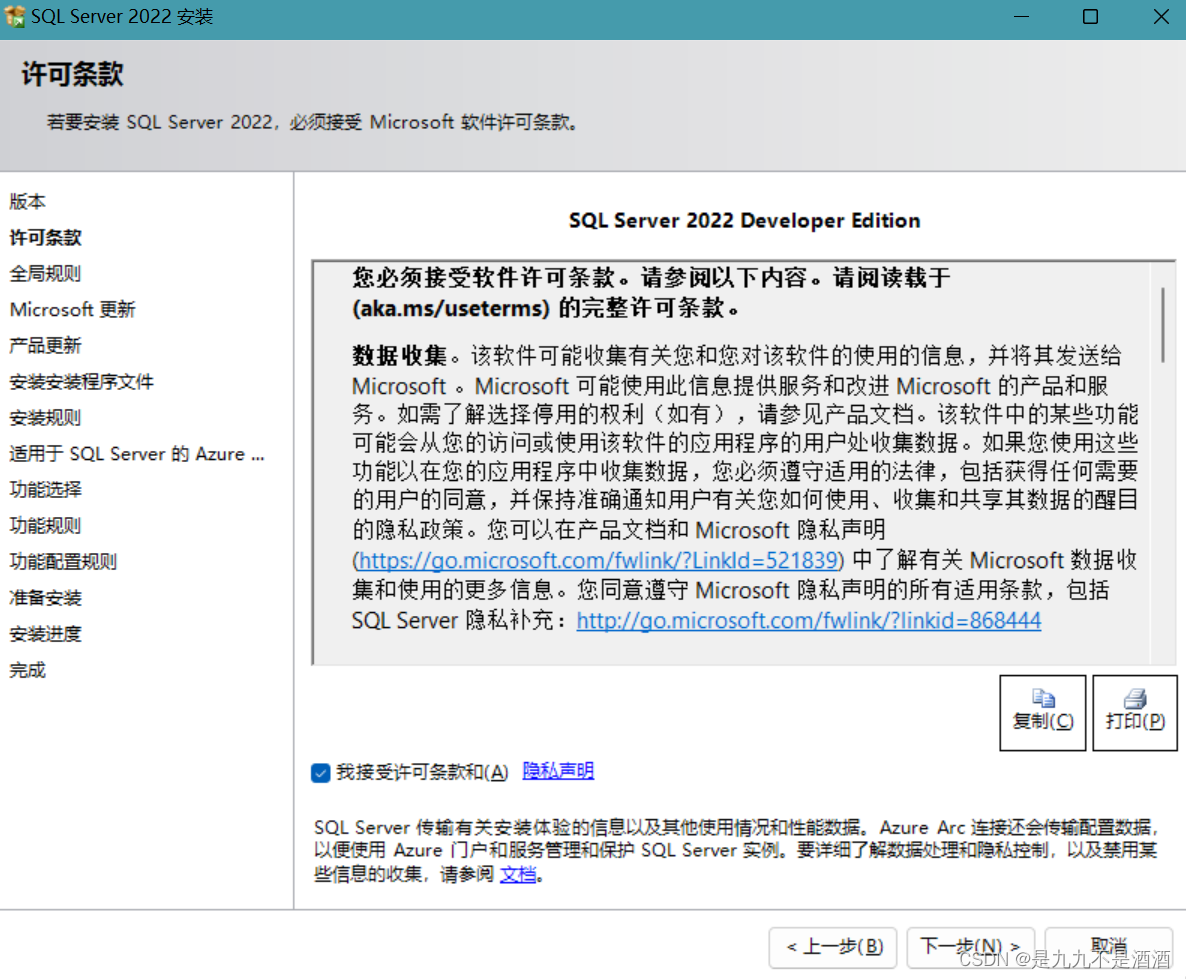Click inside the license terms text box
Viewport: 1186px width, 979px height.
[x=744, y=463]
